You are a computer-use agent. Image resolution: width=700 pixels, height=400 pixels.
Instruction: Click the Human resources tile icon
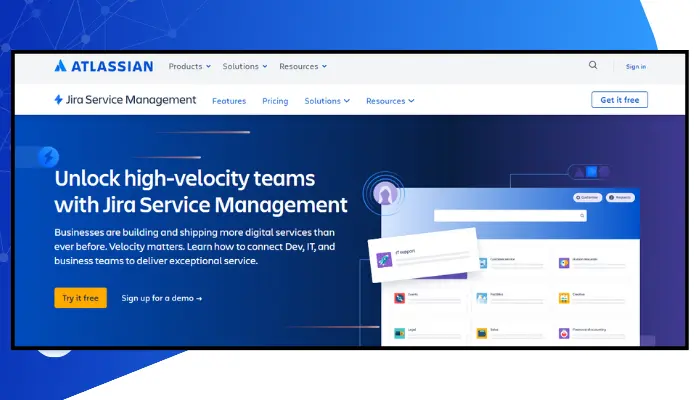coord(564,263)
